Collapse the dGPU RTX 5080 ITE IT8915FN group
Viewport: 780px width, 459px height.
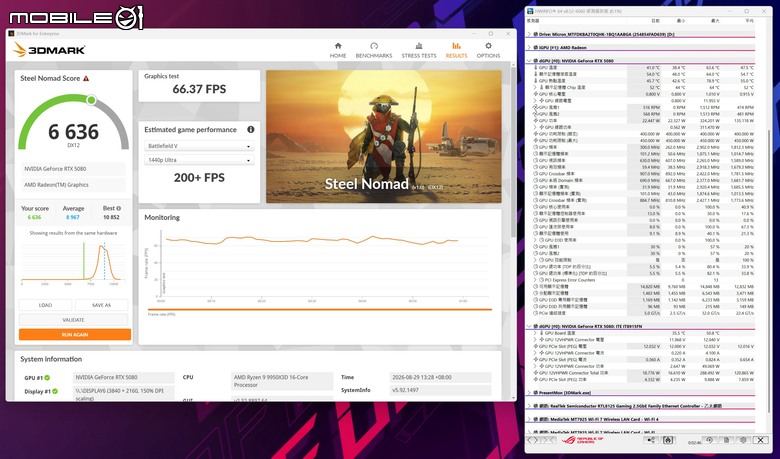(x=529, y=326)
